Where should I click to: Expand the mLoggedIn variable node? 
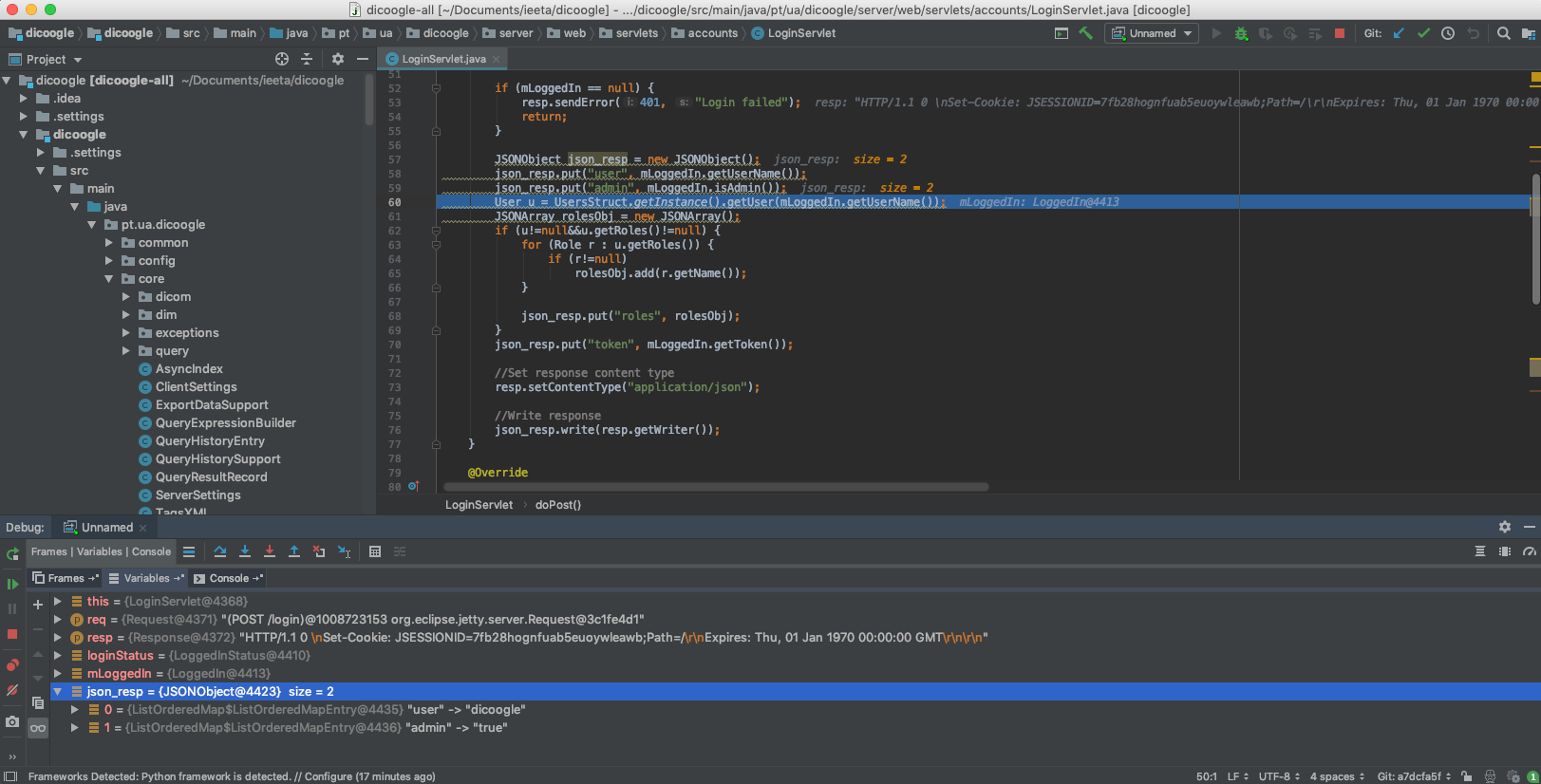[x=58, y=674]
